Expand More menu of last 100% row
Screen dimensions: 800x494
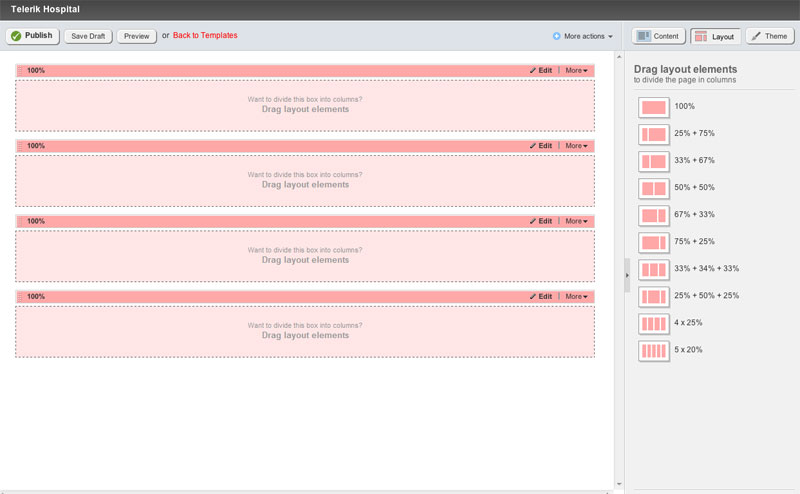tap(576, 297)
